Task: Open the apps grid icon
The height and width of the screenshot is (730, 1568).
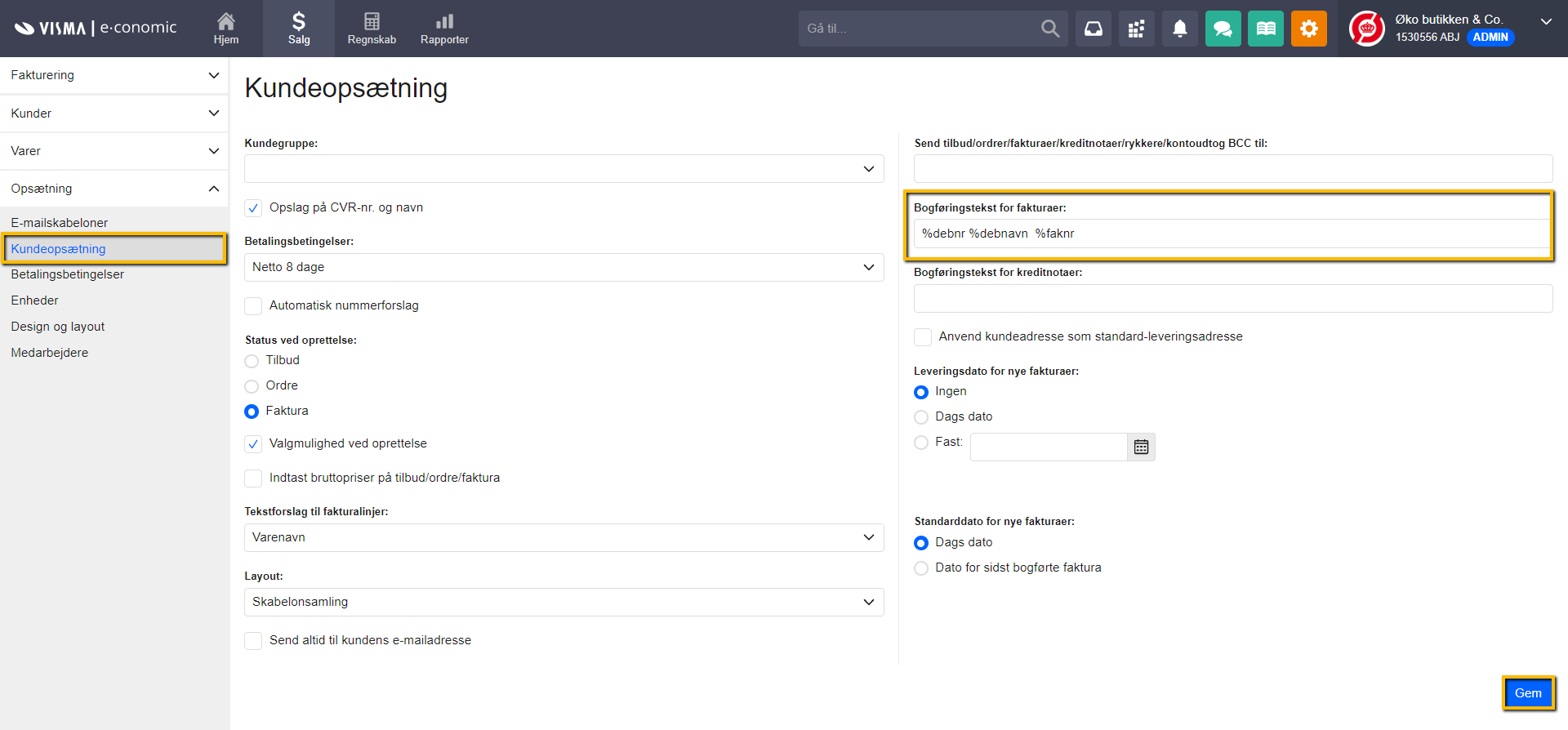Action: (1136, 29)
